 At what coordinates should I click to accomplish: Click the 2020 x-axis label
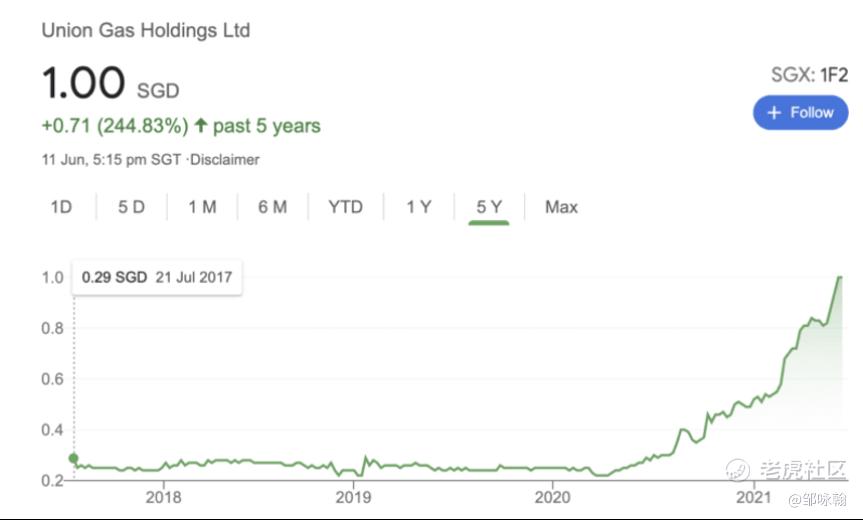pos(553,497)
